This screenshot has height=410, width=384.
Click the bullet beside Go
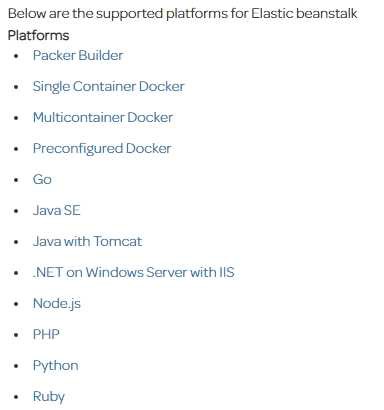16,180
